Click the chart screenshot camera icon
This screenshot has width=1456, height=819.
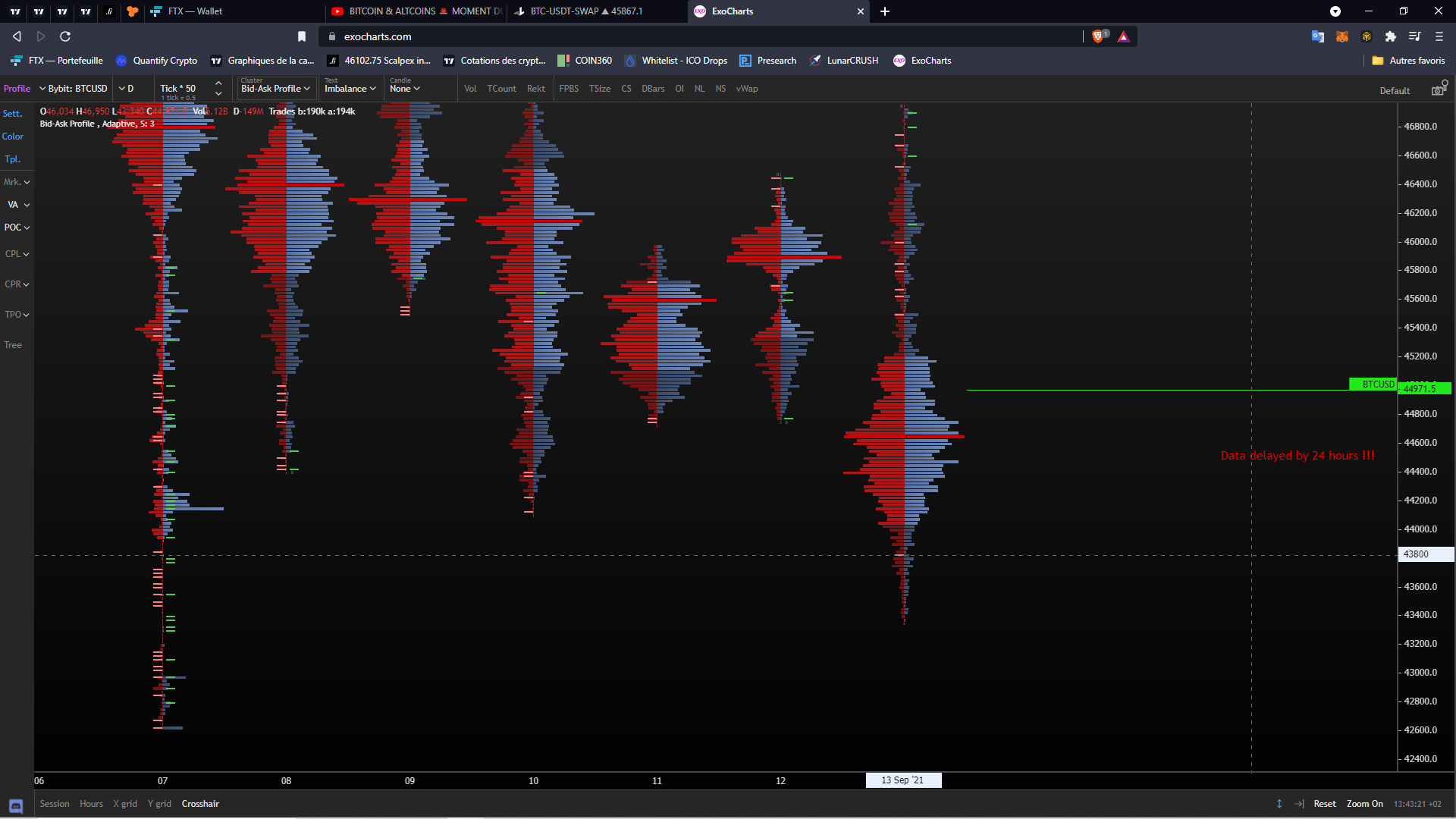tap(1438, 89)
